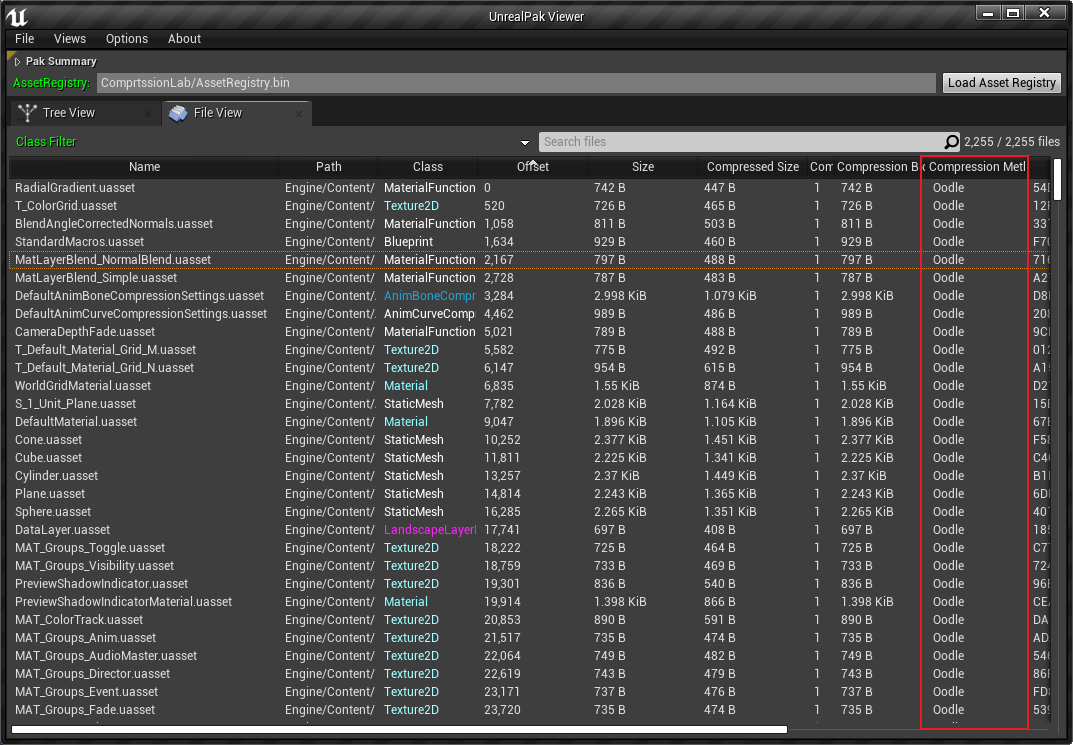The width and height of the screenshot is (1073, 745).
Task: Select the Cylinder.uasset file
Action: (530, 476)
